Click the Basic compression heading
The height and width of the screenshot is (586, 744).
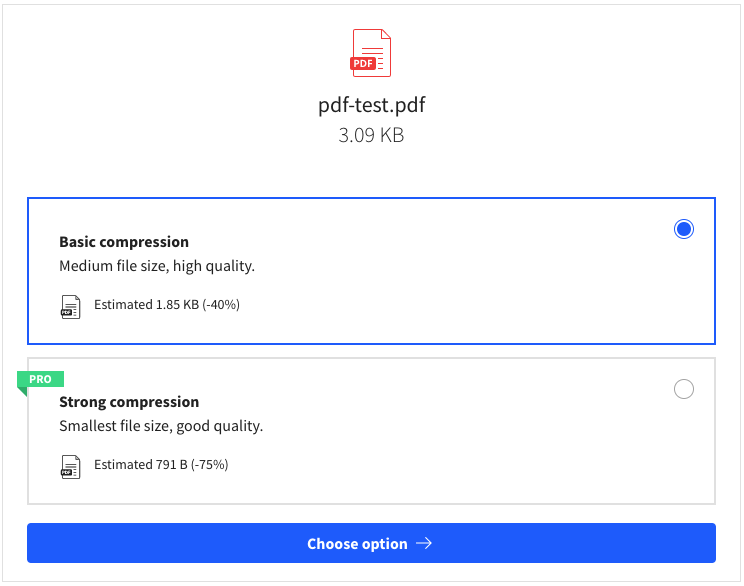124,242
